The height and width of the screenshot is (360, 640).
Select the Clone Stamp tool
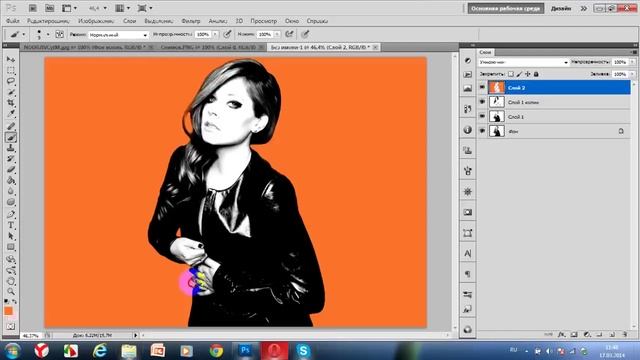coord(11,148)
